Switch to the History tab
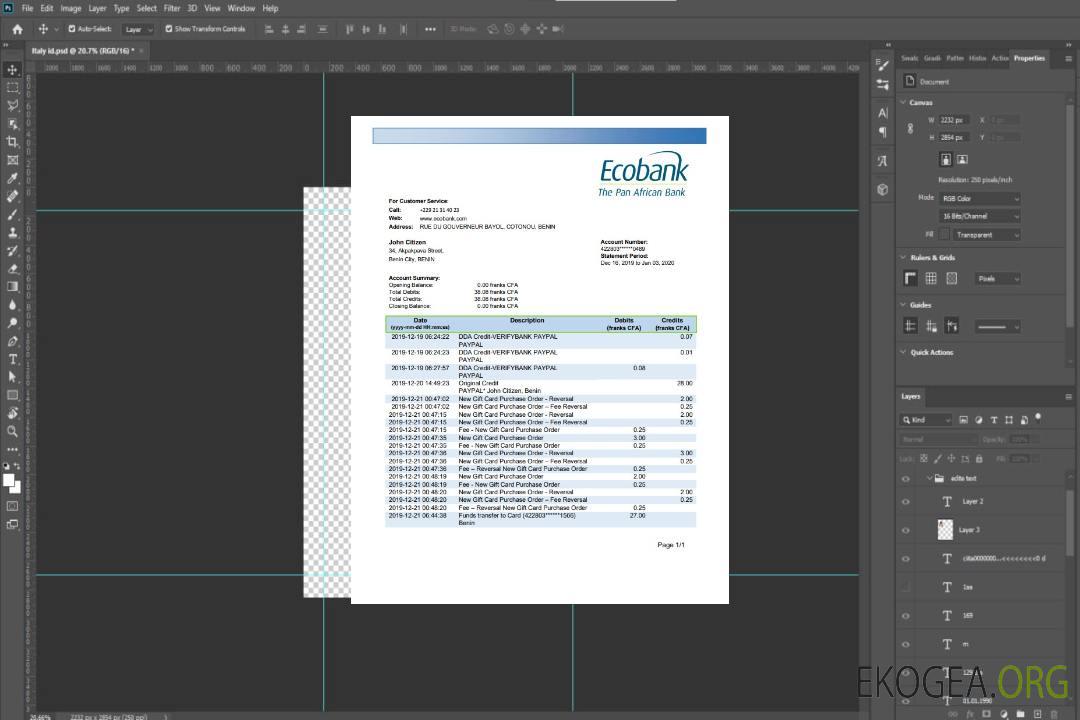Viewport: 1080px width, 720px height. (x=977, y=58)
